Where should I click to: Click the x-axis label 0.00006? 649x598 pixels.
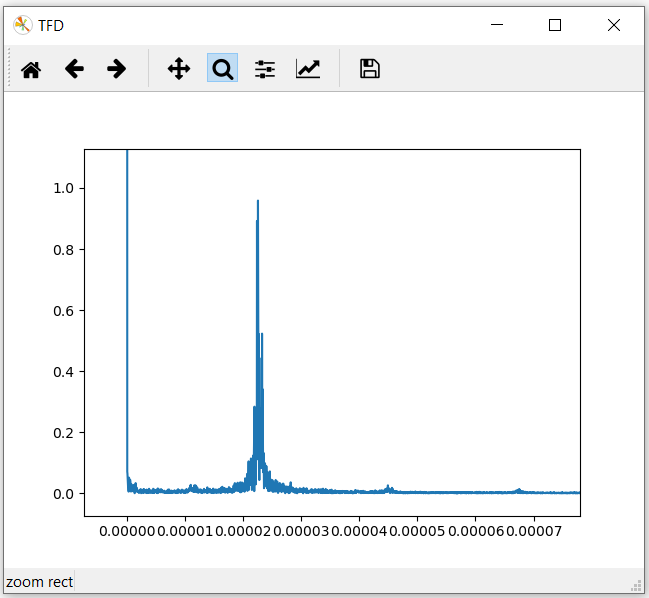[x=476, y=531]
